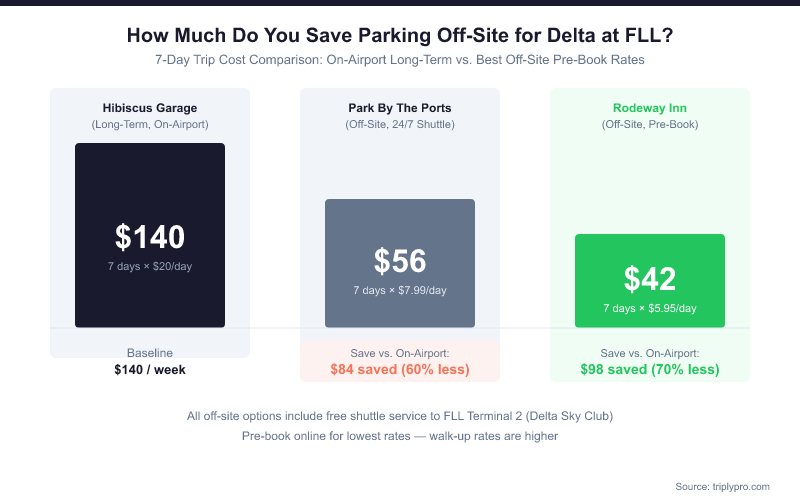Click the "(Off-Site, 24/7 Shuttle)" caption
800x500 pixels.
pos(400,125)
